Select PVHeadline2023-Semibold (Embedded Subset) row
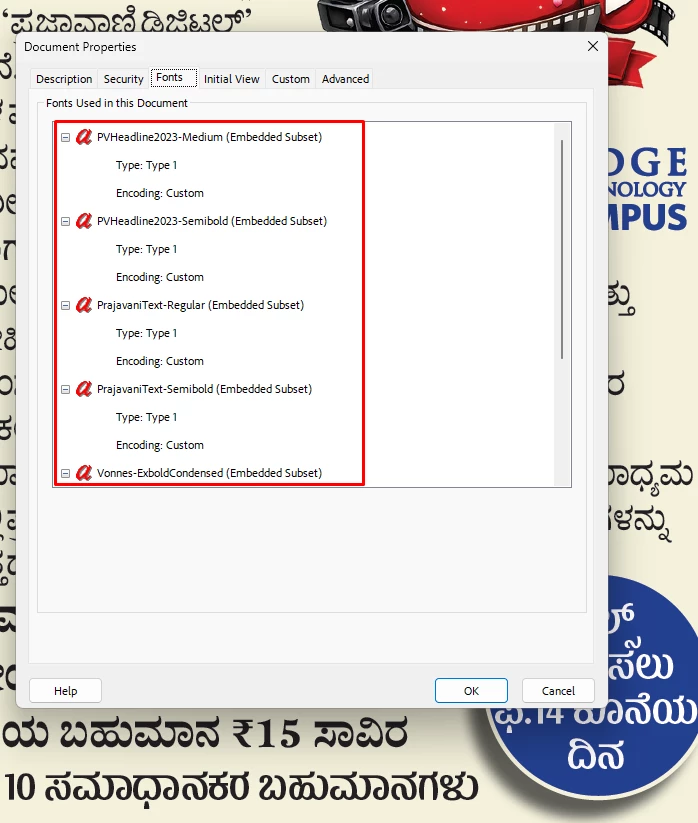The height and width of the screenshot is (823, 698). point(212,221)
